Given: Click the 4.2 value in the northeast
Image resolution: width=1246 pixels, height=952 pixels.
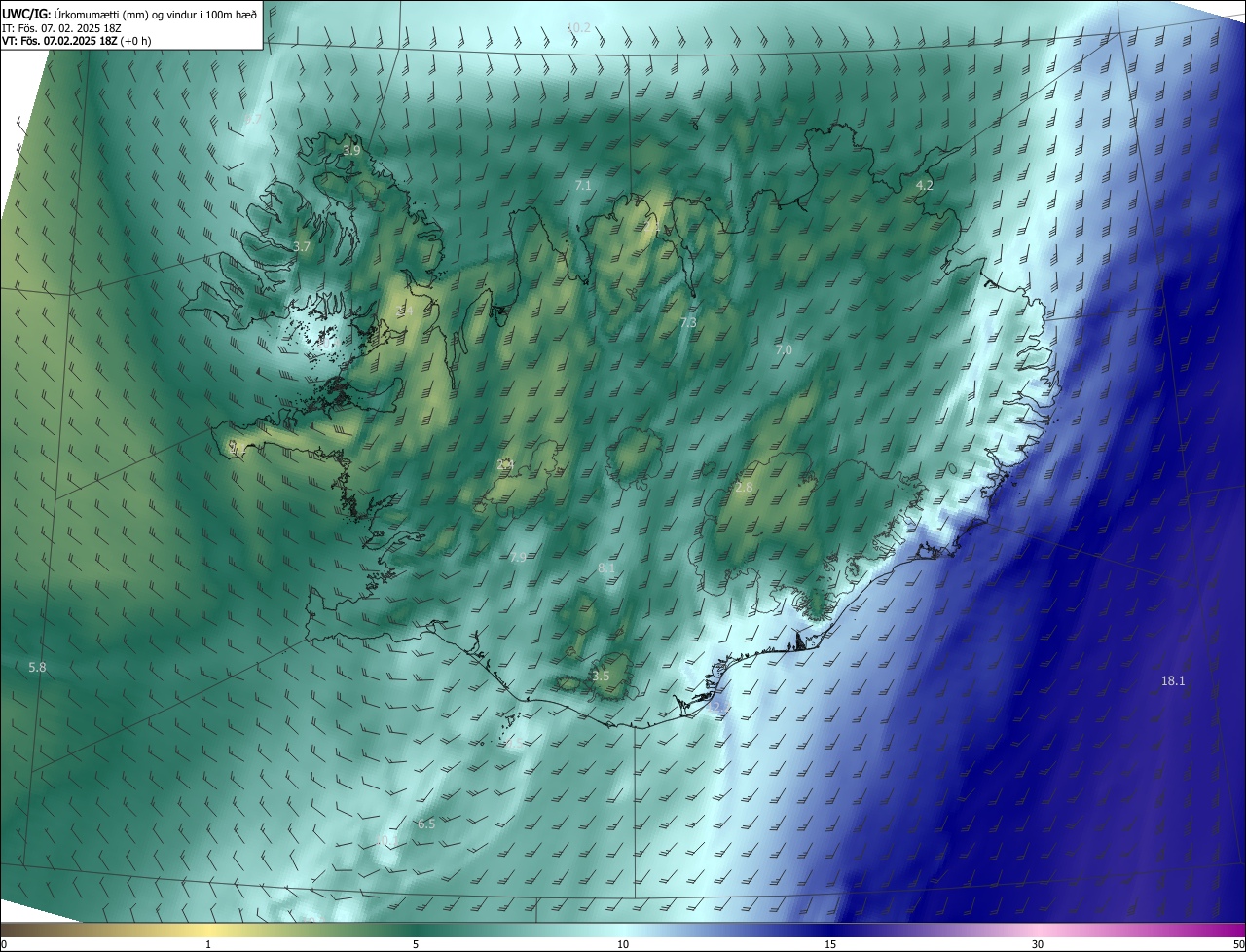Looking at the screenshot, I should click(924, 185).
